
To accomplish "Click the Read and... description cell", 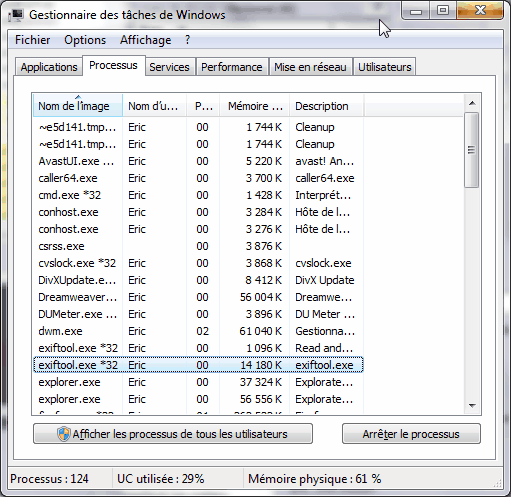I will click(x=324, y=348).
